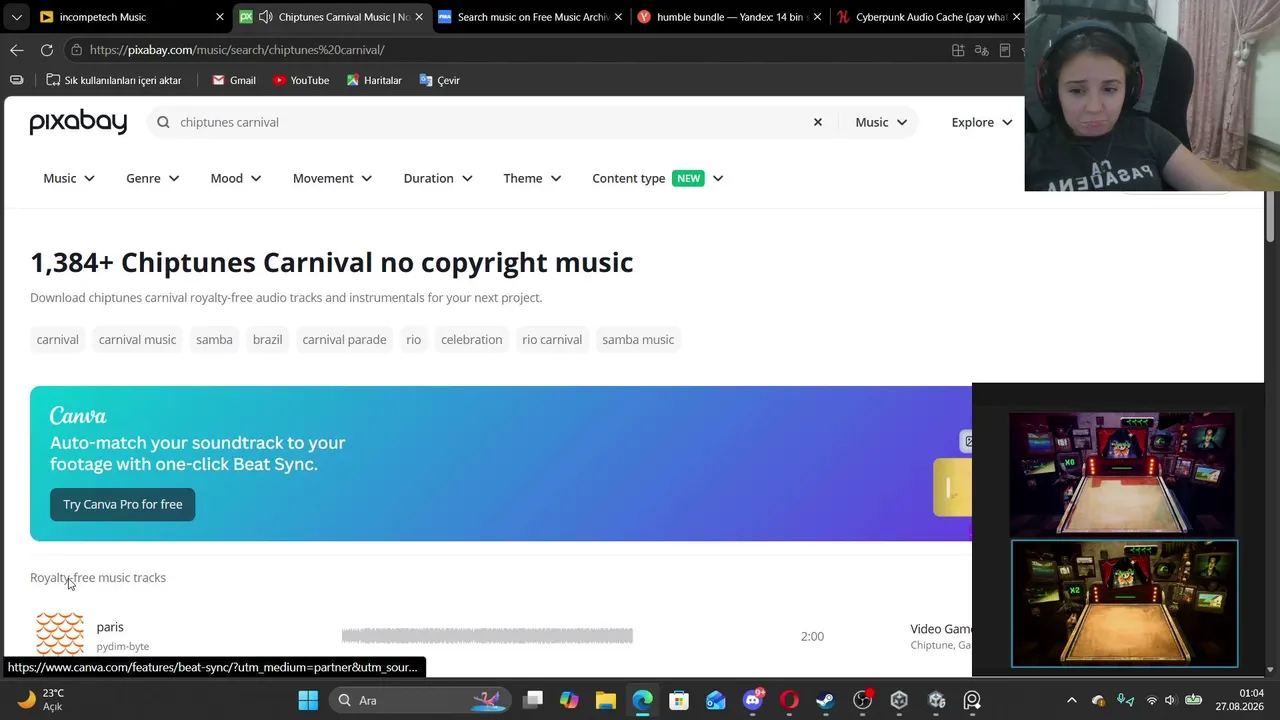1280x720 pixels.
Task: Click the volume icon in system tray
Action: click(x=1170, y=700)
